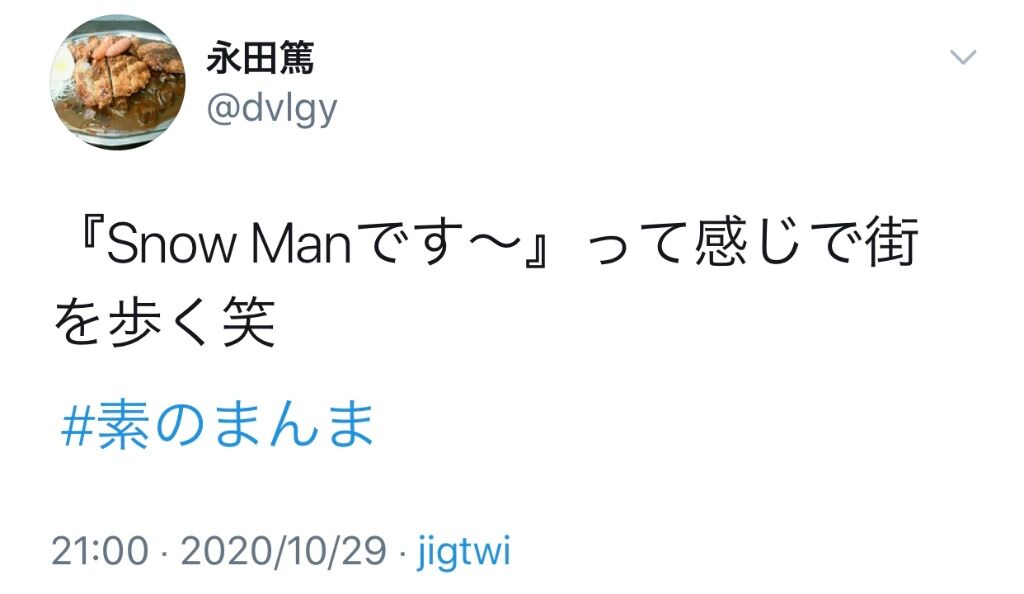Click the って感じで街 phrase in the tweet
1024x594 pixels.
point(752,243)
